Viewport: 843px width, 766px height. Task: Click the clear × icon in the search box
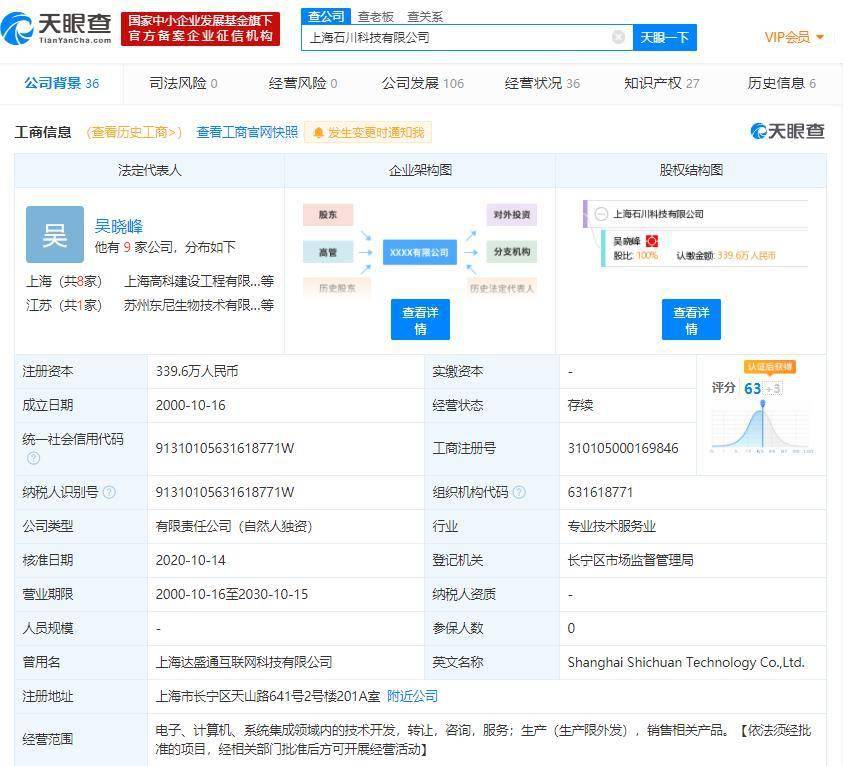[618, 36]
